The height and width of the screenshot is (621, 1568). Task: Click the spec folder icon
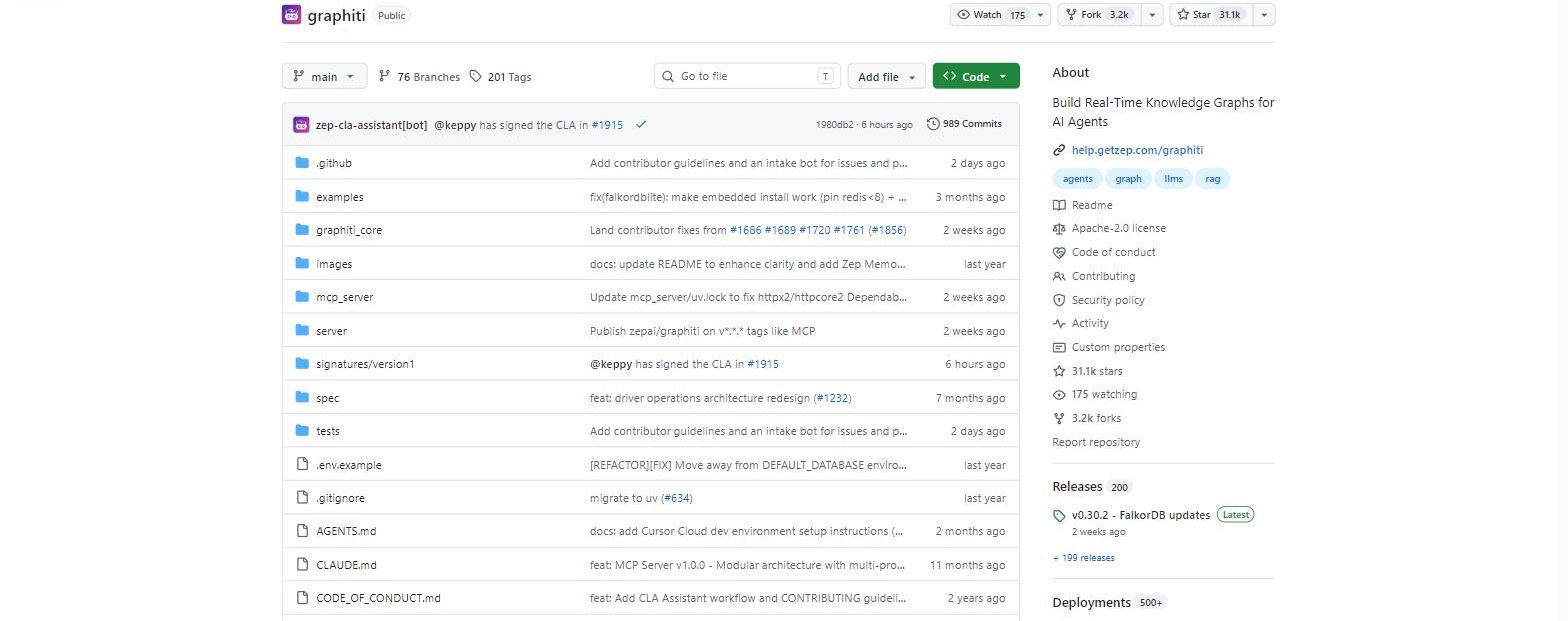click(x=302, y=398)
